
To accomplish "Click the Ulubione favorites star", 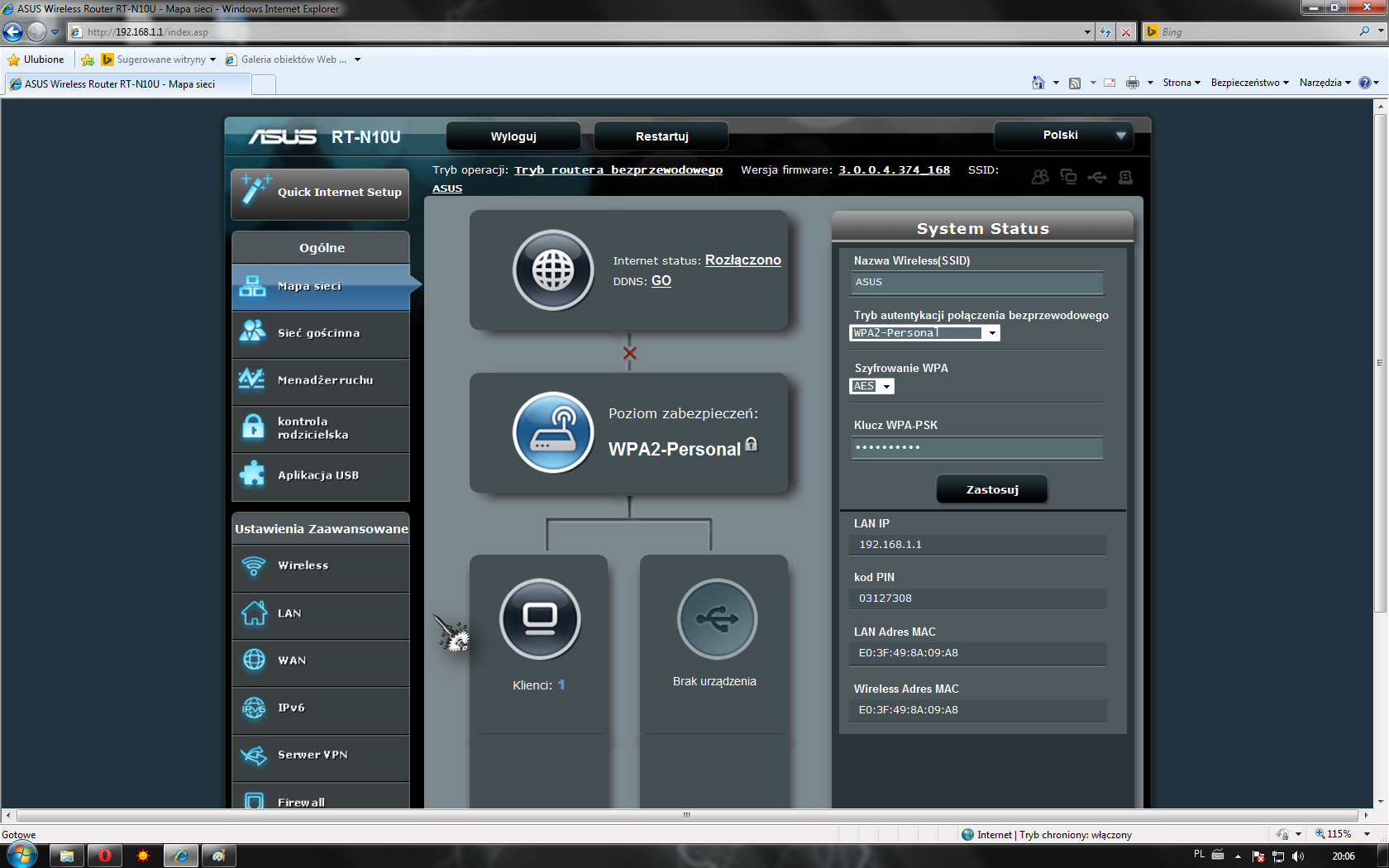I will tap(13, 60).
